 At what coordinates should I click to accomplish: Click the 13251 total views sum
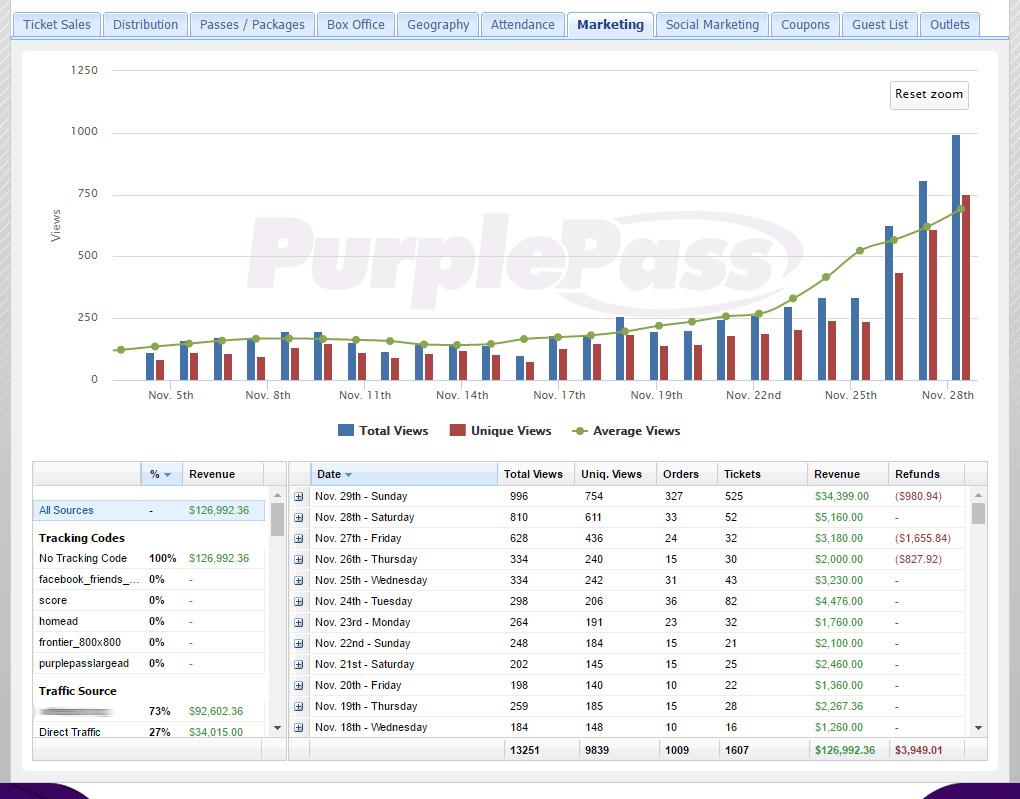pyautogui.click(x=525, y=750)
